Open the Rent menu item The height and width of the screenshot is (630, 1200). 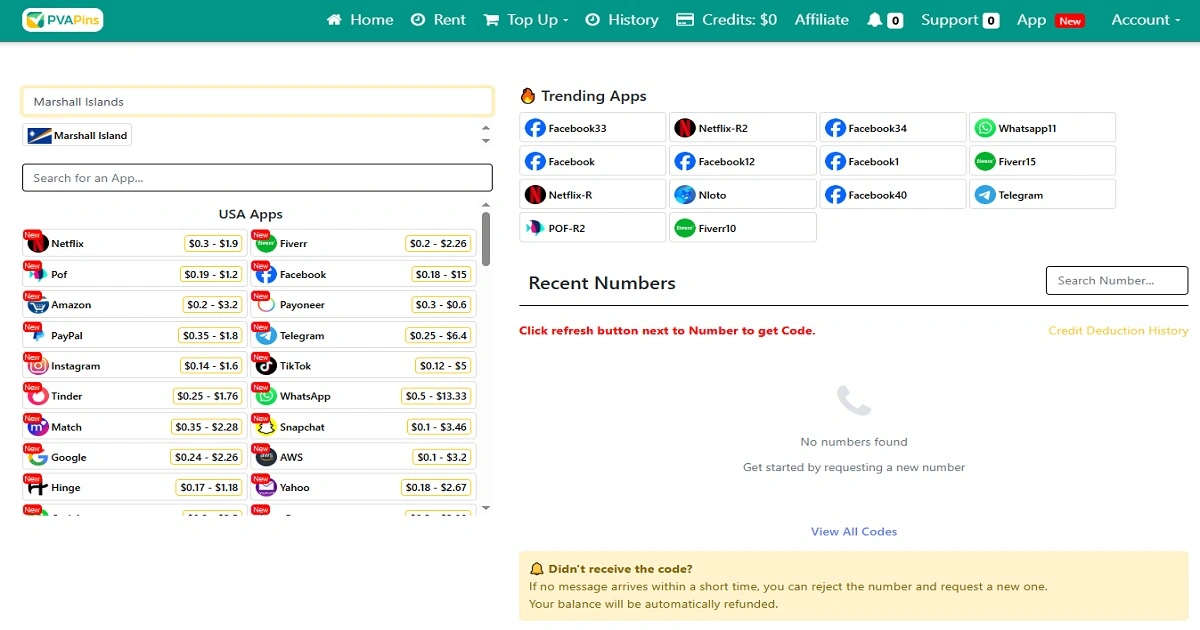click(438, 20)
